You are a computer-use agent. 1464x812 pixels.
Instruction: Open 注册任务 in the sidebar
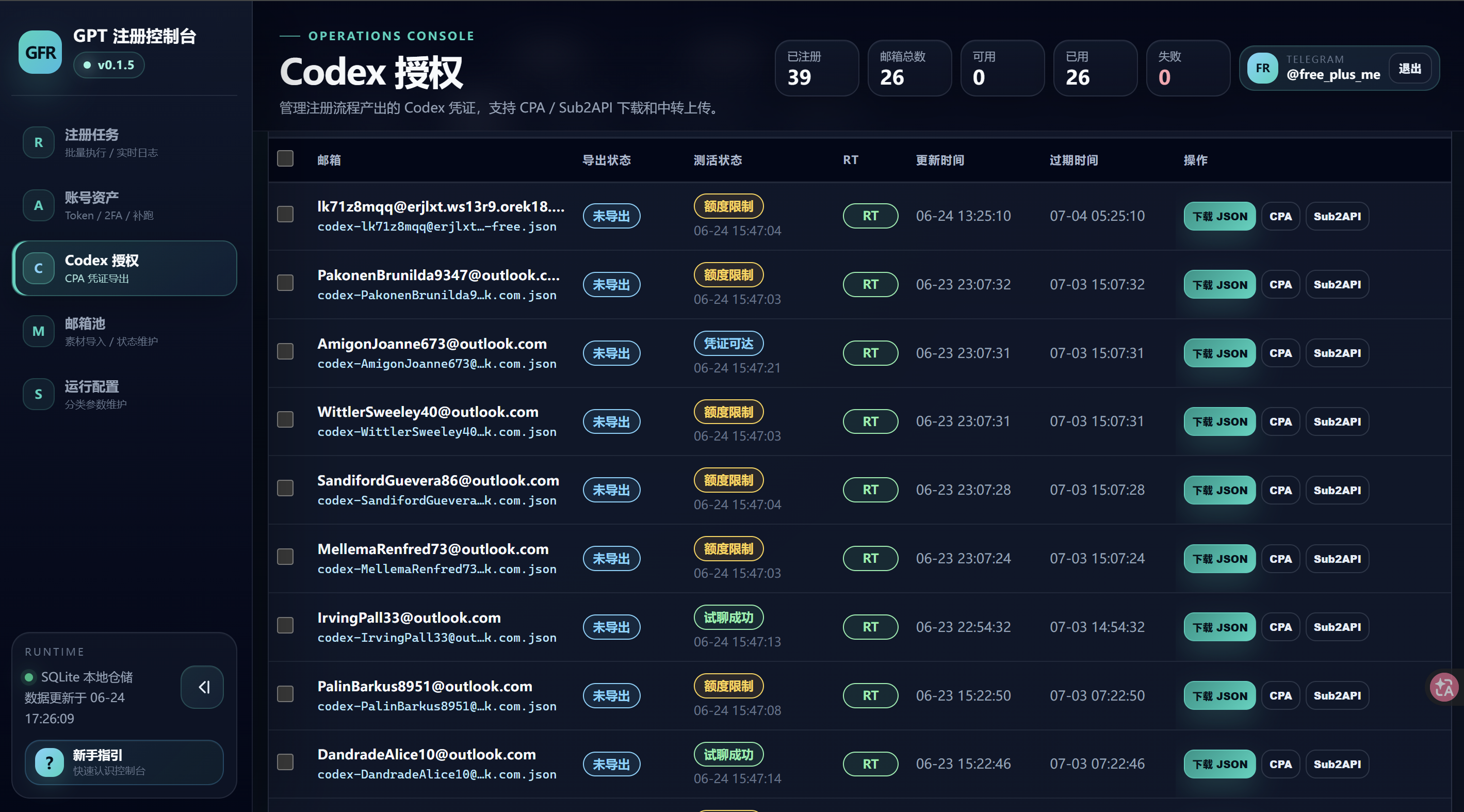(x=124, y=142)
